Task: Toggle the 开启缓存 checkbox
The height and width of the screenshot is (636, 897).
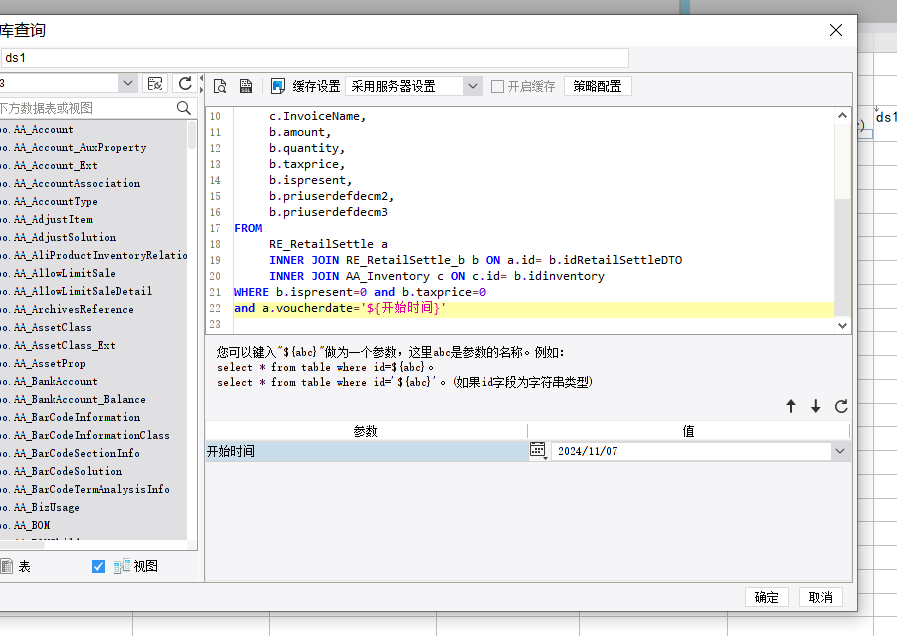Action: click(x=498, y=86)
